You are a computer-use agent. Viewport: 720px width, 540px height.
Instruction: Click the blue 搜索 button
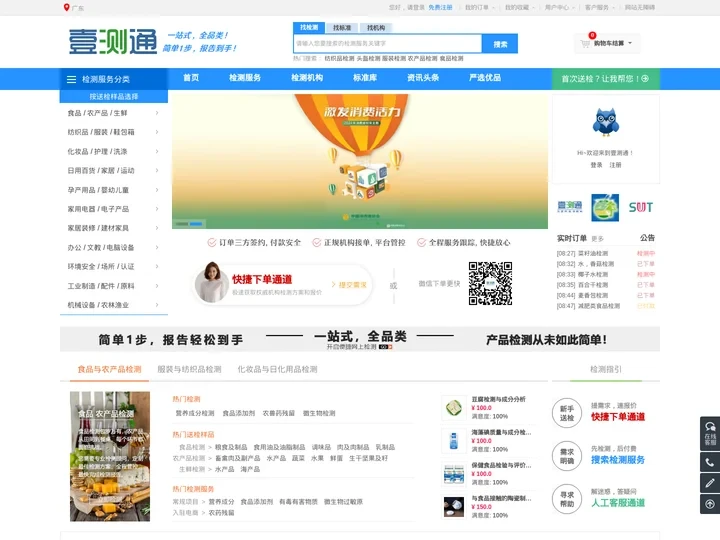500,44
